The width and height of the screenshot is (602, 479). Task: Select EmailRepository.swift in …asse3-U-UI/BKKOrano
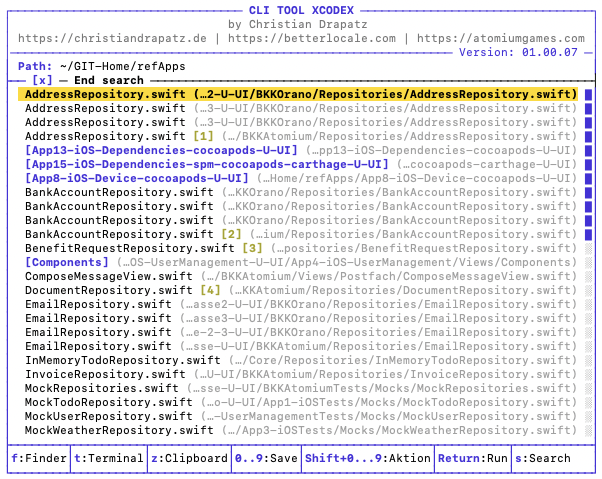pyautogui.click(x=301, y=318)
